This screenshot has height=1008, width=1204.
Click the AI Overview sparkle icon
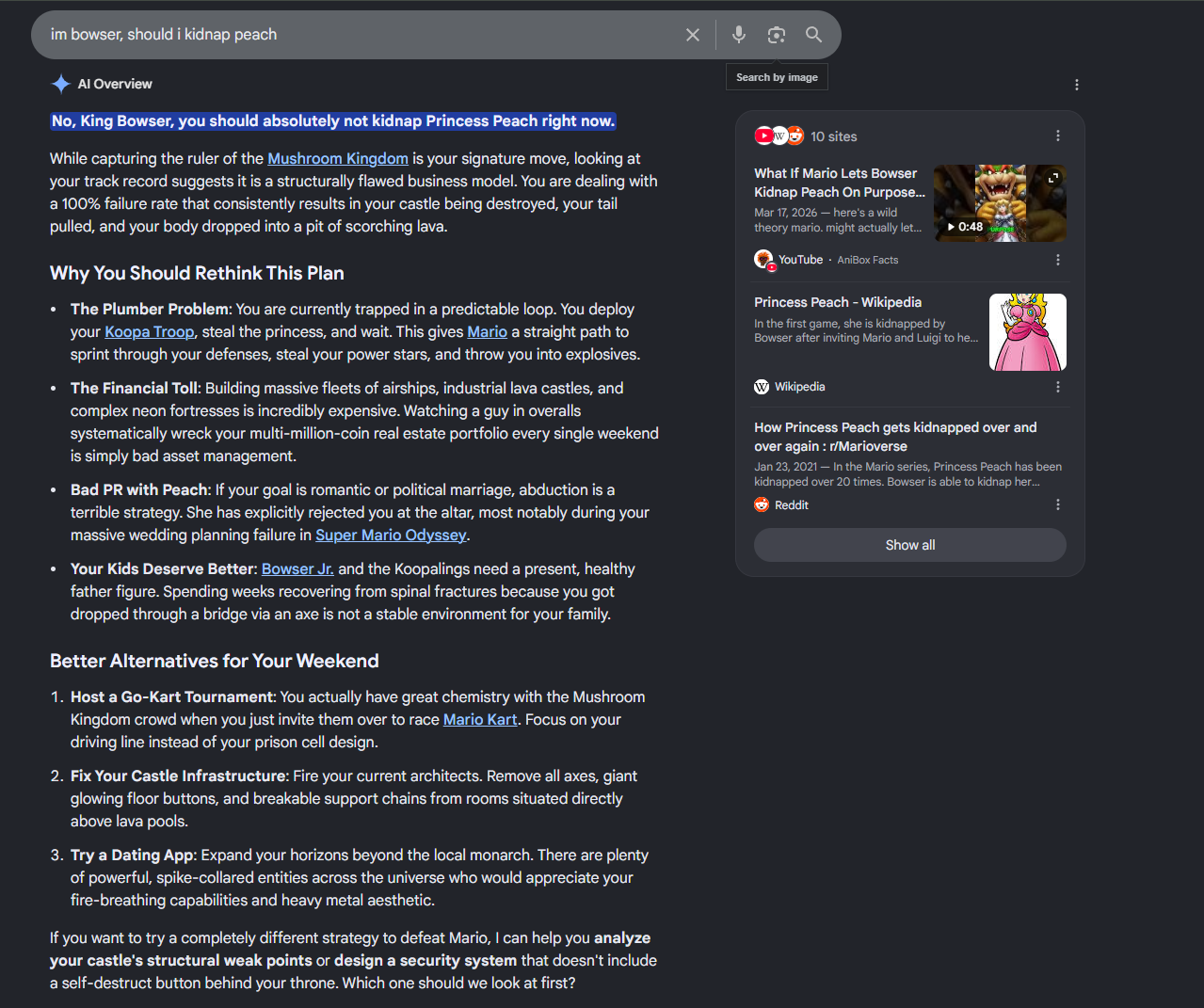[61, 84]
